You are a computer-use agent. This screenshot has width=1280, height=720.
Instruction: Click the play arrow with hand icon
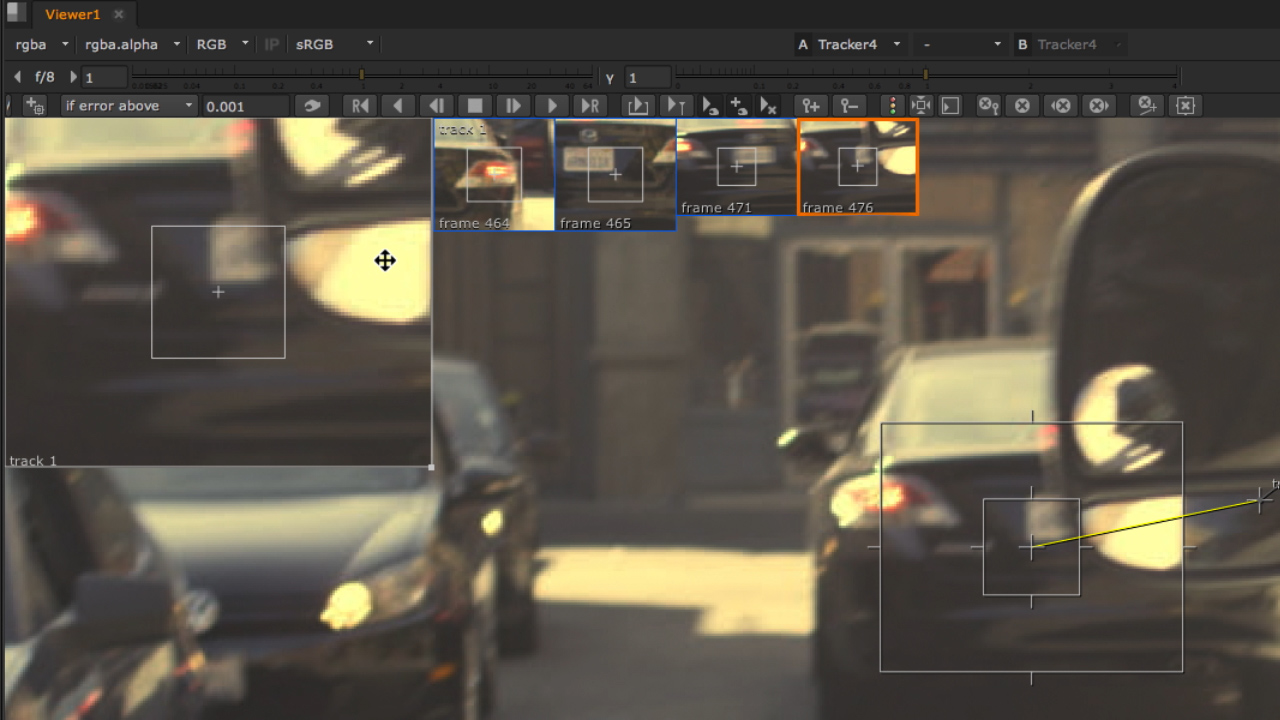(710, 105)
